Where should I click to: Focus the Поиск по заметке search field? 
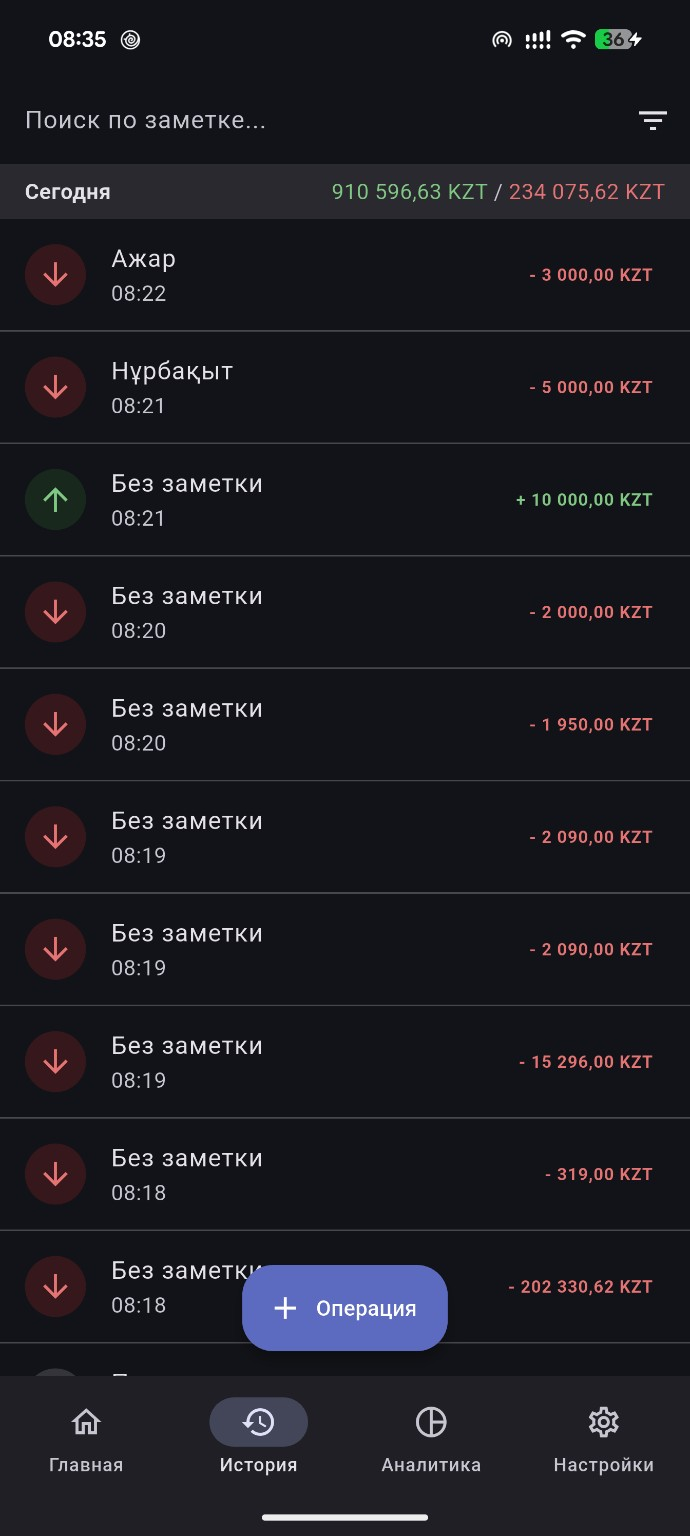pos(320,121)
